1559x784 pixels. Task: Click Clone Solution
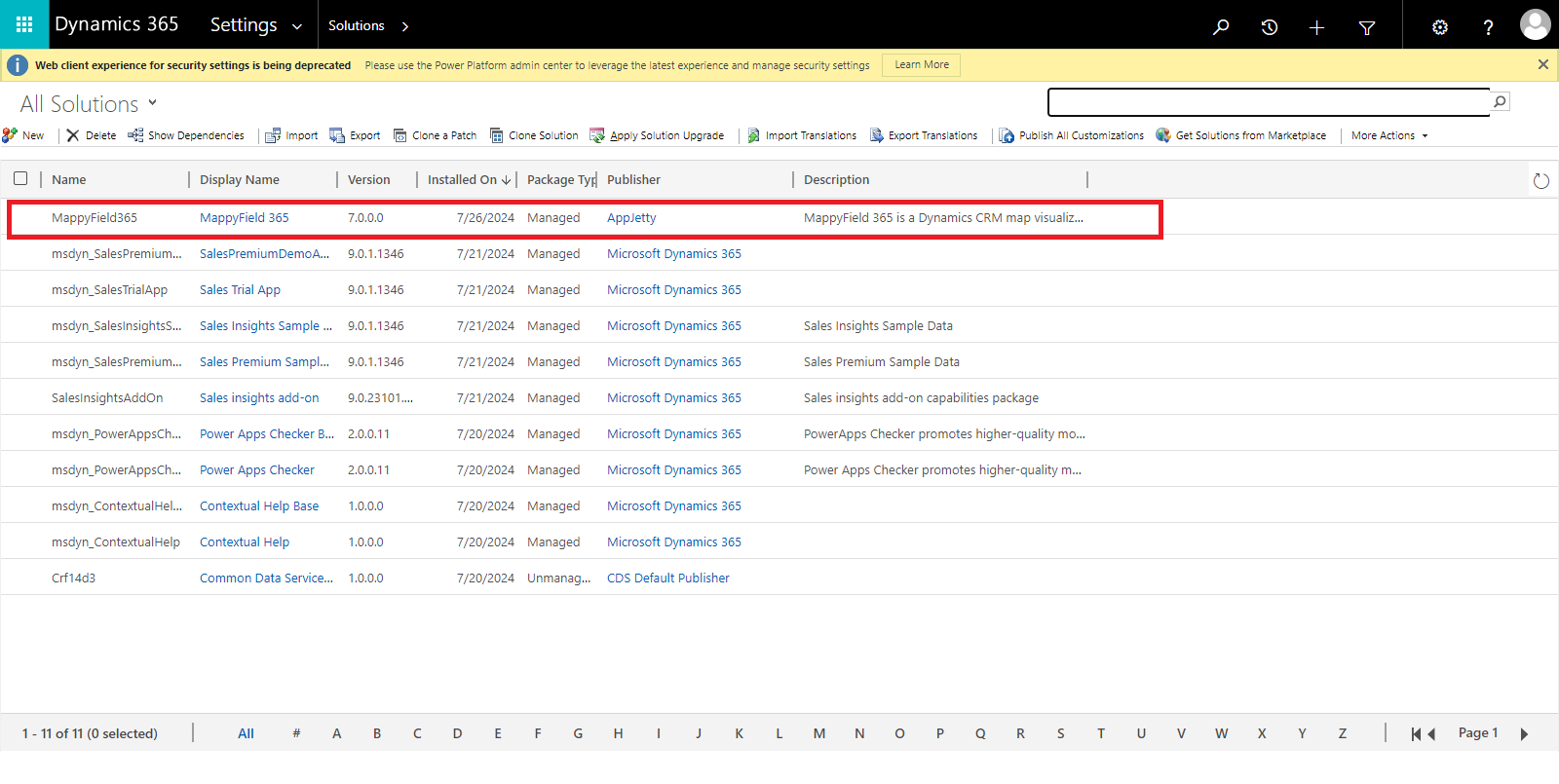click(x=534, y=135)
